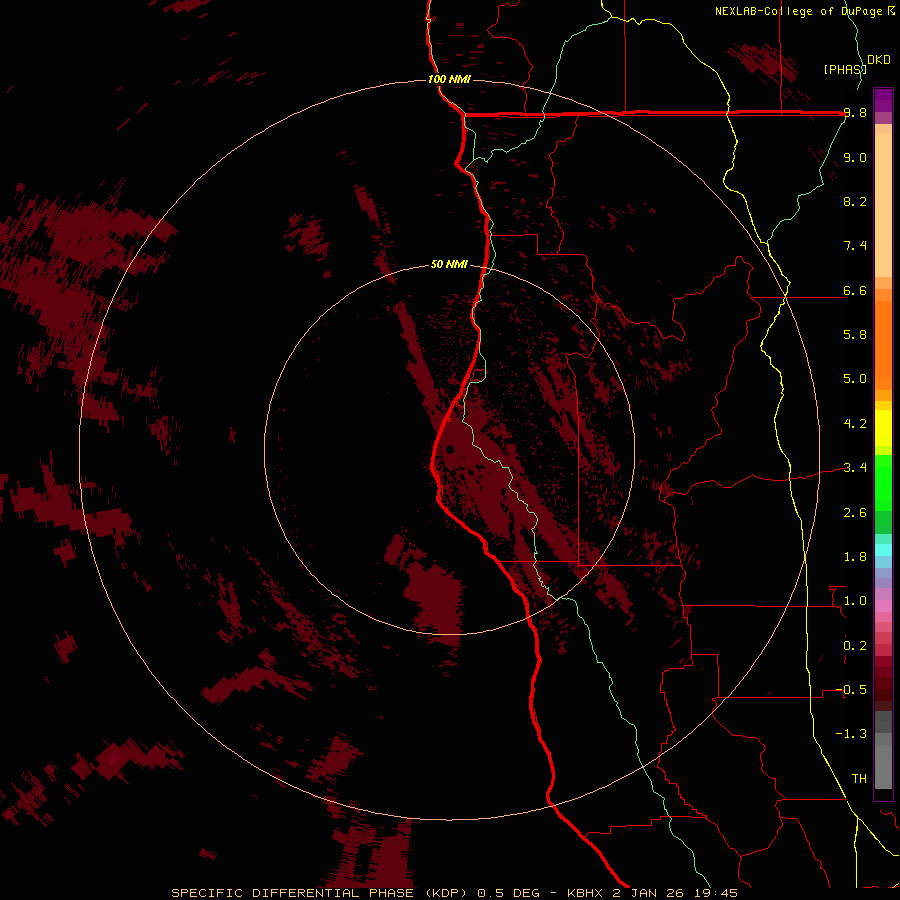Screen dimensions: 900x900
Task: Click the 19:45 timestamp in the bottom caption
Action: point(718,893)
